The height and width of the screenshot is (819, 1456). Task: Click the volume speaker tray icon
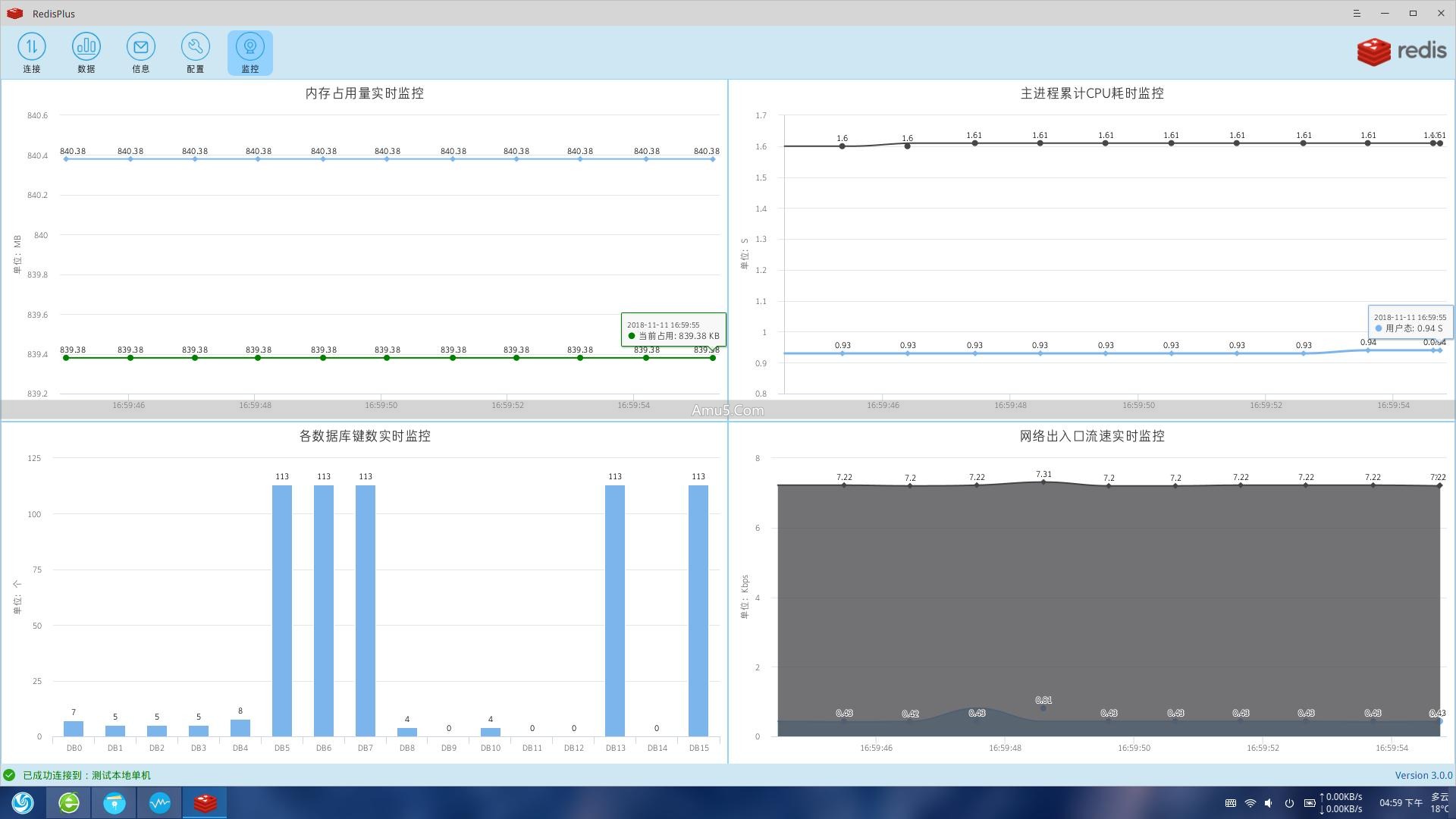pyautogui.click(x=1269, y=803)
